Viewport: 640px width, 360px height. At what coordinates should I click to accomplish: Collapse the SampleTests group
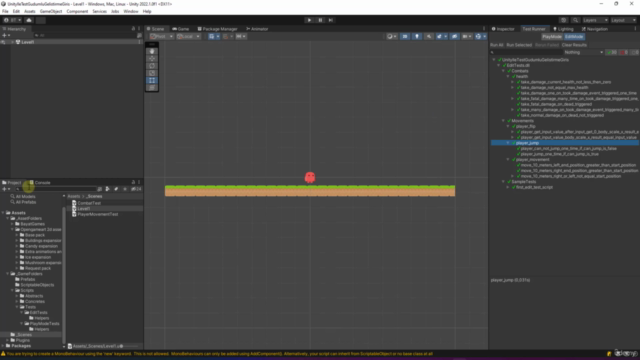point(503,182)
